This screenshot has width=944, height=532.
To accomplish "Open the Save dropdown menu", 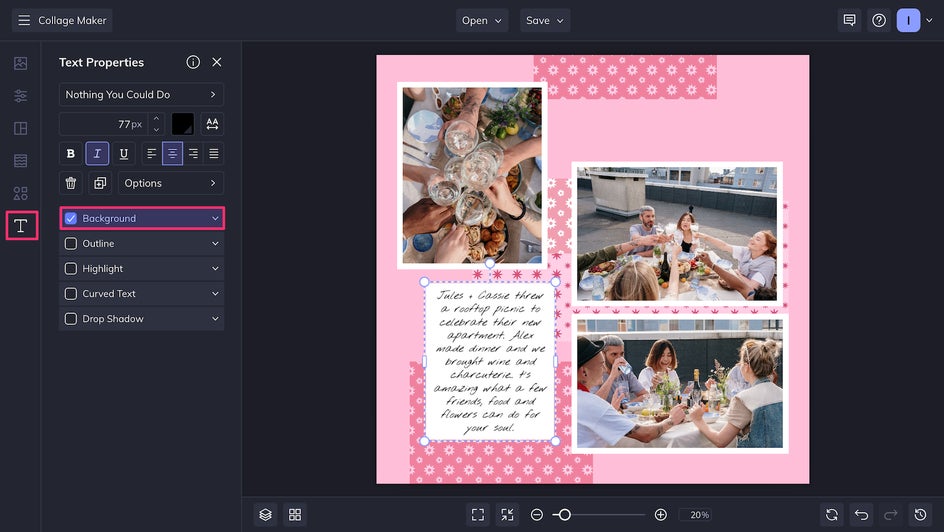I will click(x=545, y=20).
